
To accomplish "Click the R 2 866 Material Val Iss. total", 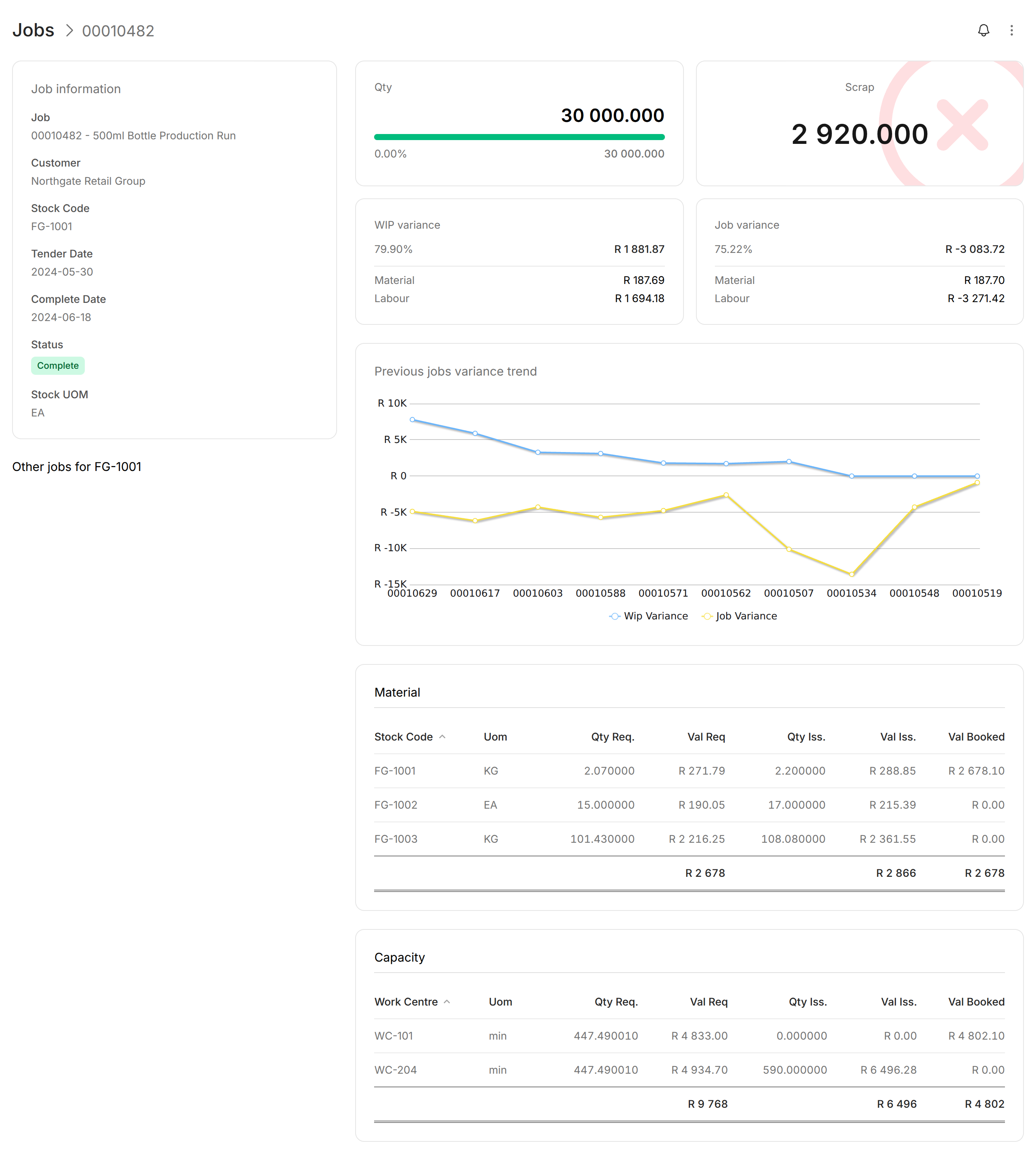I will [896, 873].
